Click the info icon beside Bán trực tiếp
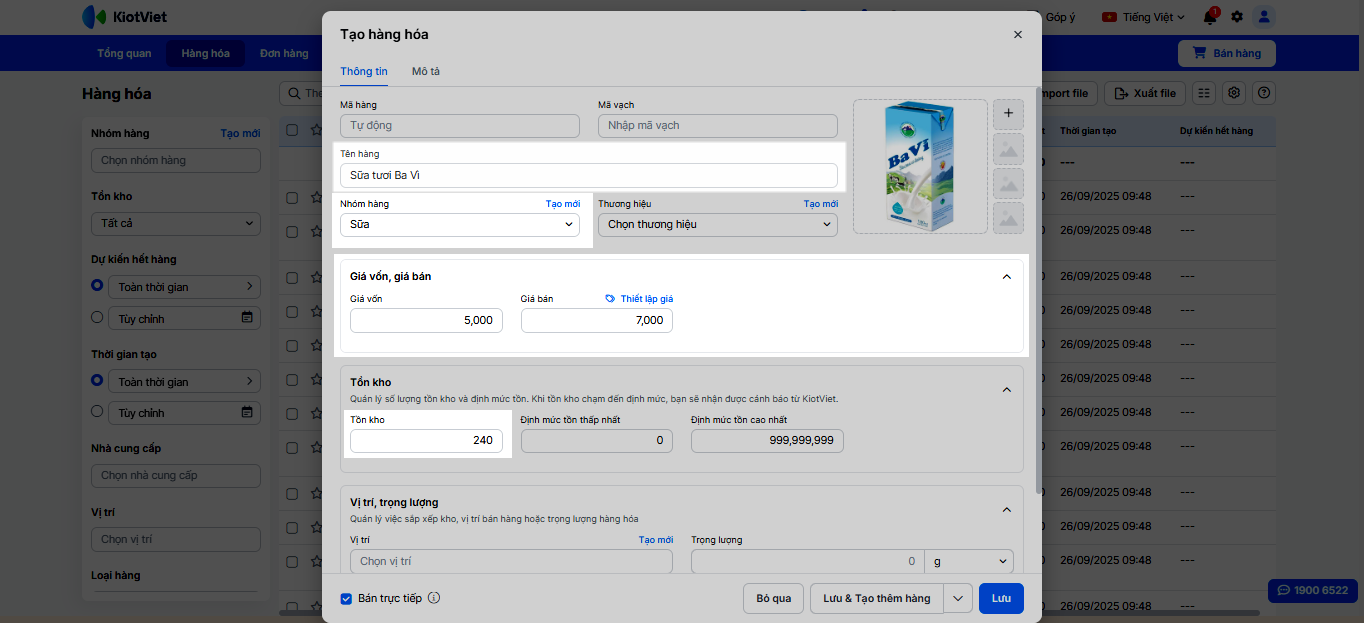The height and width of the screenshot is (623, 1364). (434, 598)
